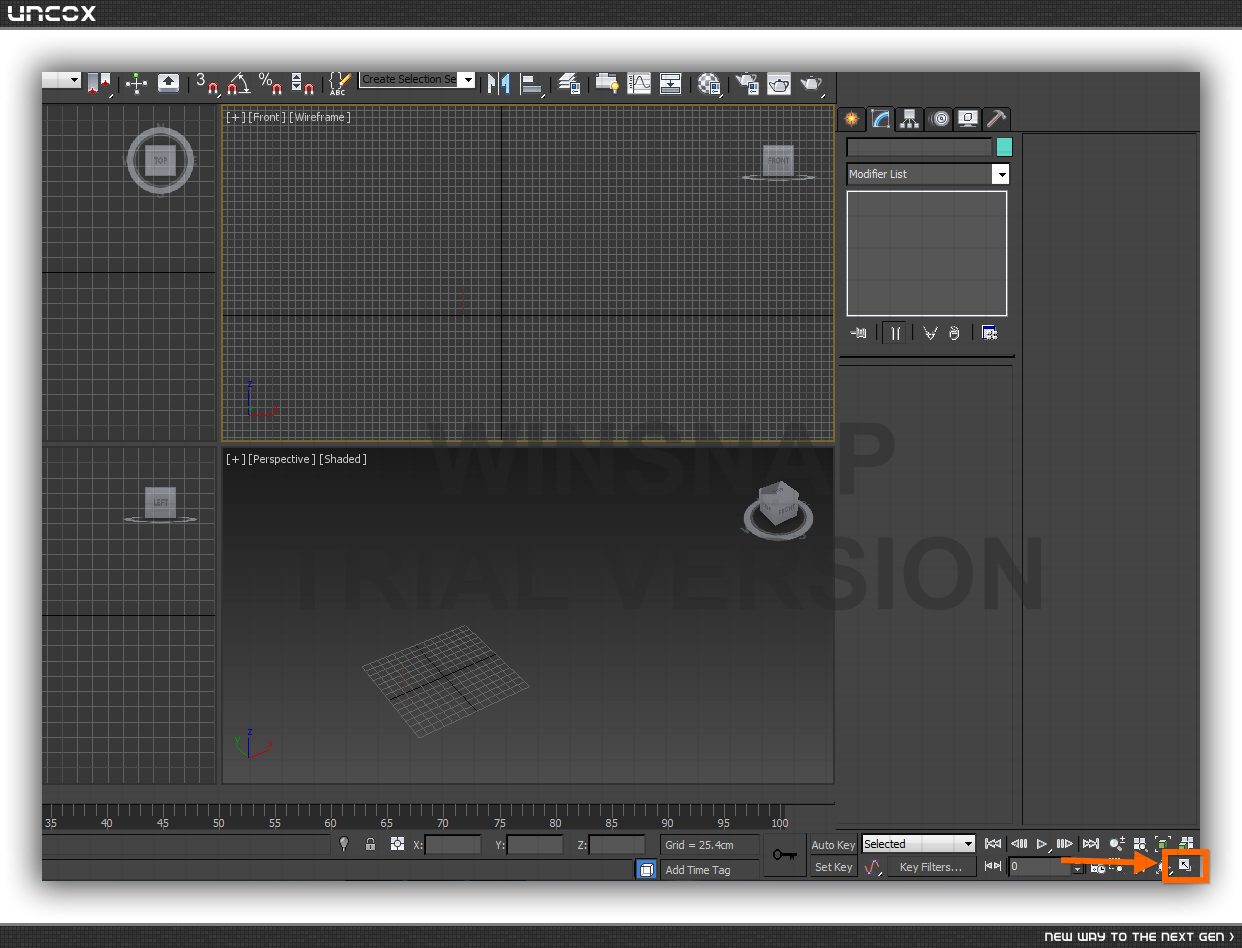Open the [Perspective] viewport label menu
This screenshot has height=948, width=1242.
283,459
